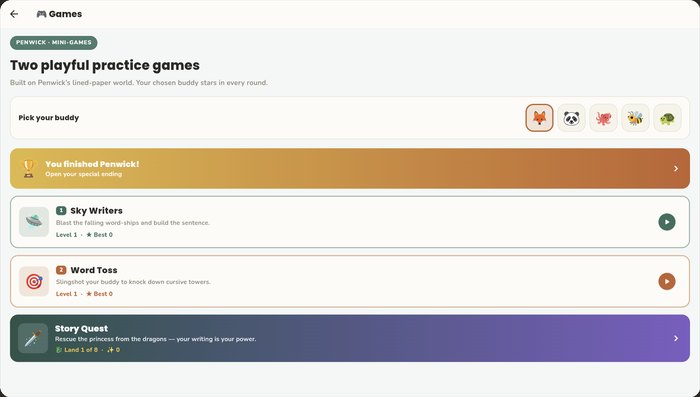Click Blast the falling word-ships description
This screenshot has width=700, height=397.
coord(133,222)
